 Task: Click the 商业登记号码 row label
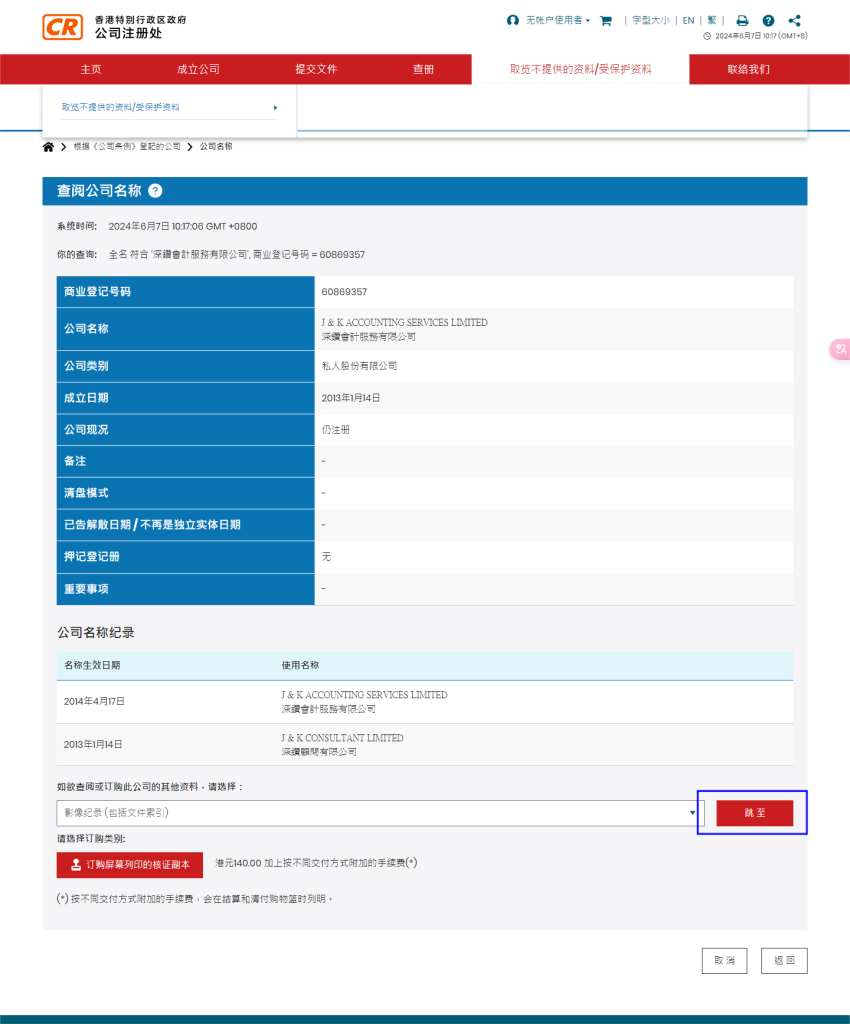pos(97,292)
